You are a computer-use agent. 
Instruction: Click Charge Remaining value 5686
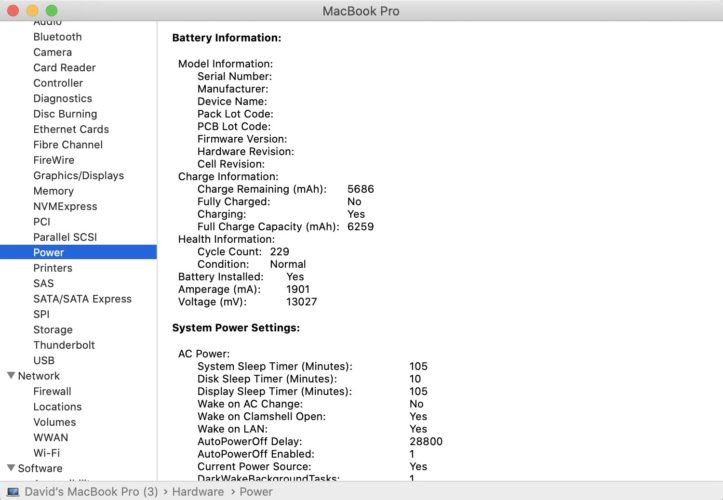(361, 189)
